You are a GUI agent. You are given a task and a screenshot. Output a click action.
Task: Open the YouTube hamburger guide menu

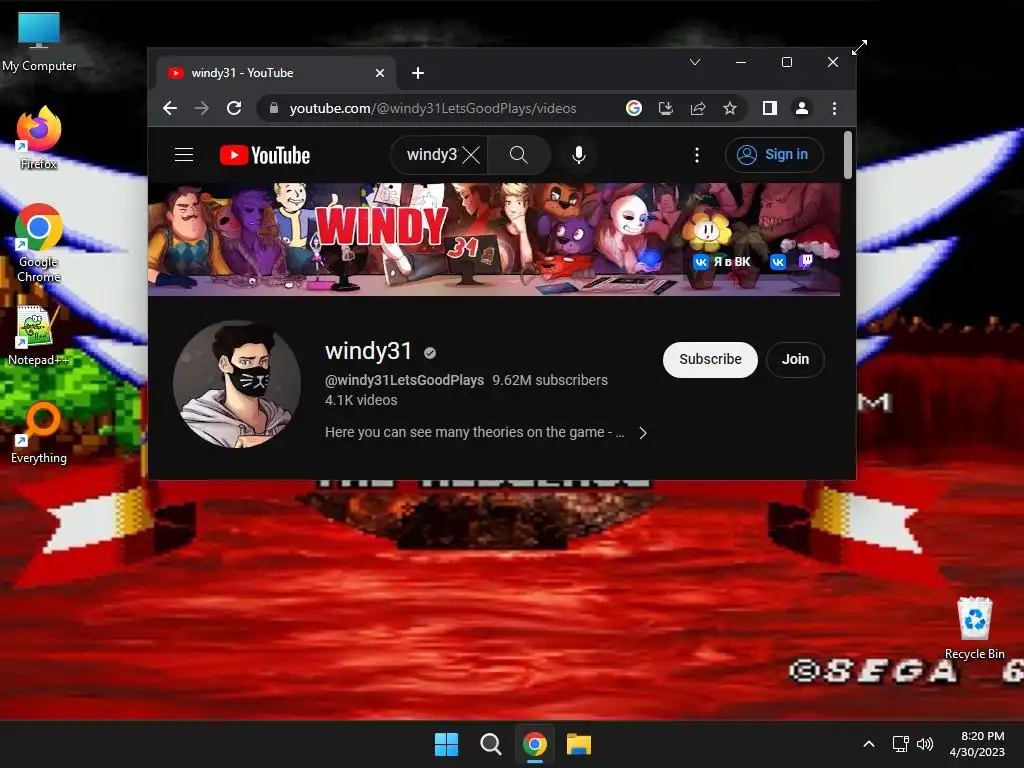pos(184,155)
